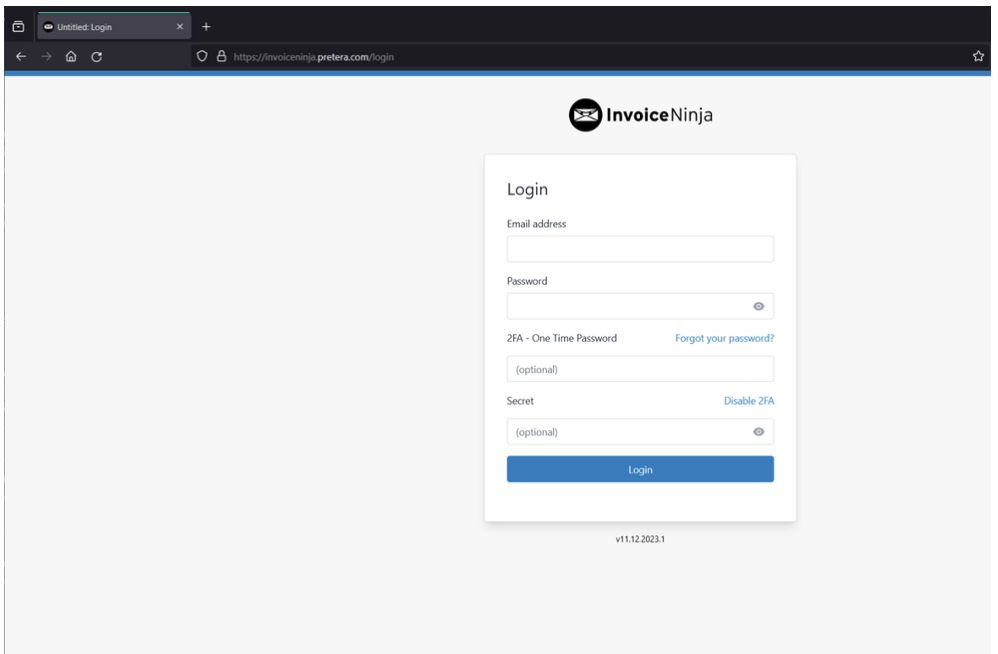
Task: Click the address bar URL
Action: 313,57
